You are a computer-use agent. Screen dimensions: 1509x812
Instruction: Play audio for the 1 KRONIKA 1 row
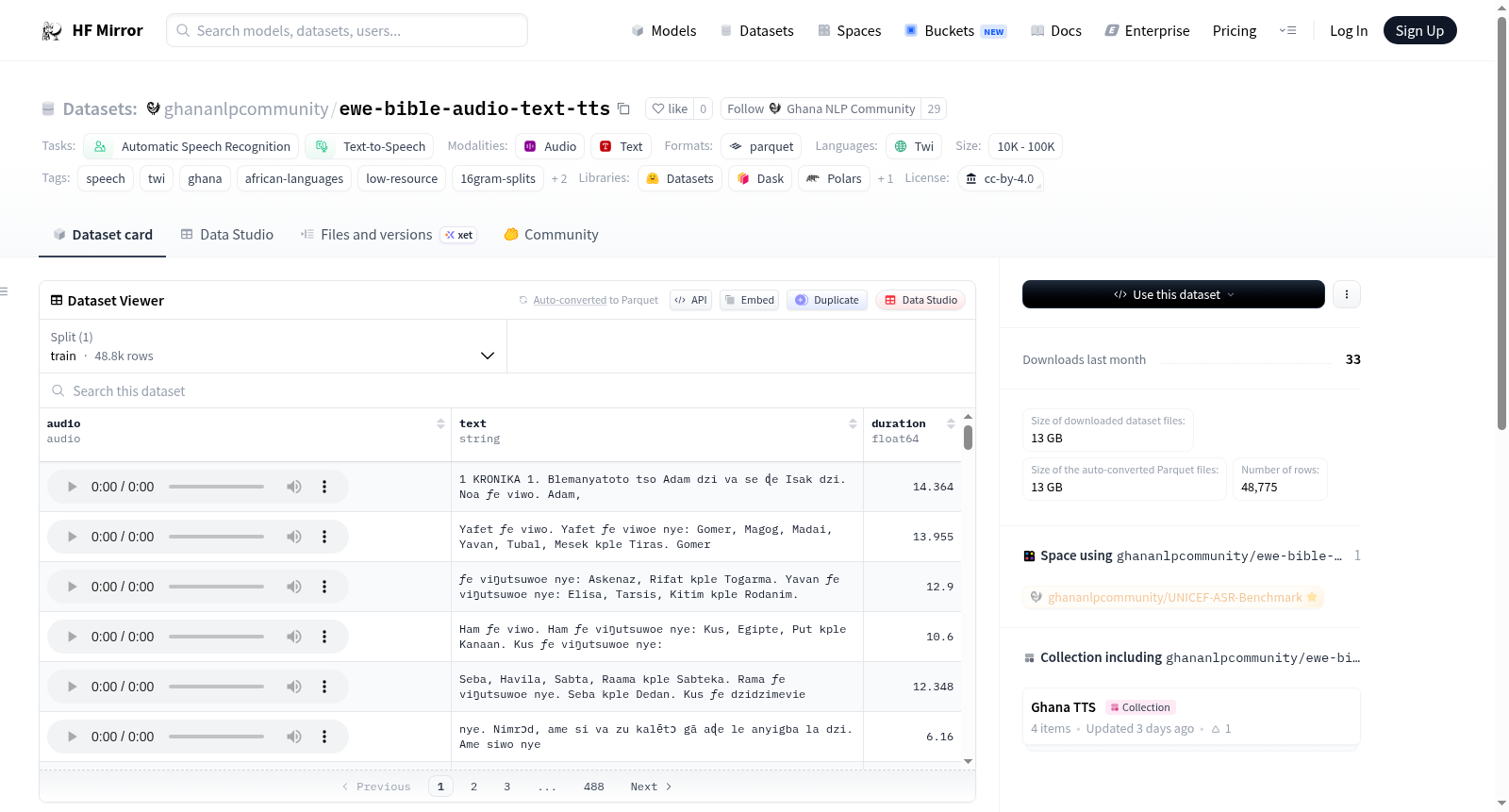[x=72, y=487]
